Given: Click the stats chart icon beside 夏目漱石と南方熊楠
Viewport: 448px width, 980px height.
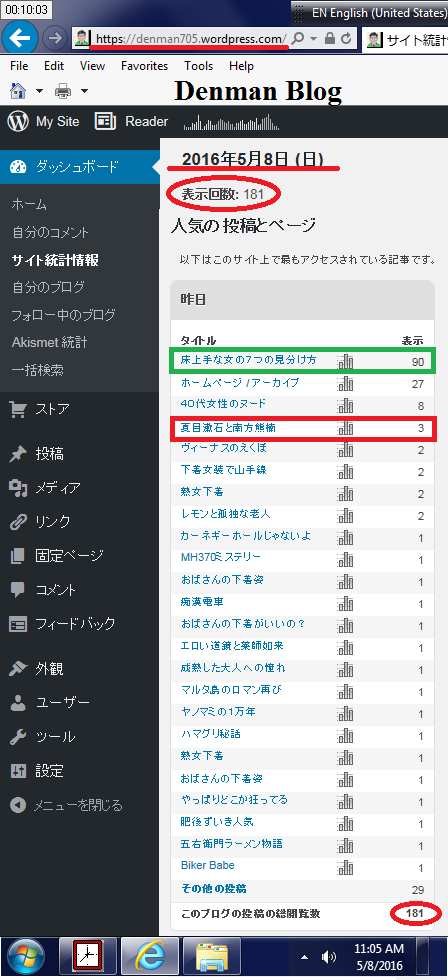Looking at the screenshot, I should (345, 428).
